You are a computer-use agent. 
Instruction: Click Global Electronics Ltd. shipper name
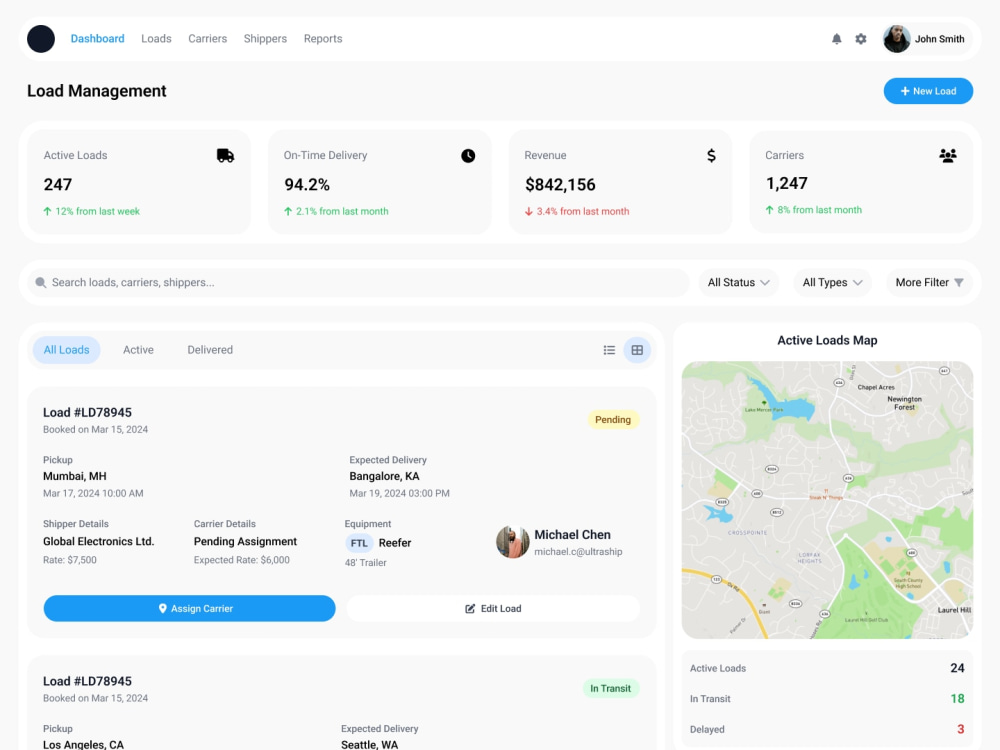(99, 541)
